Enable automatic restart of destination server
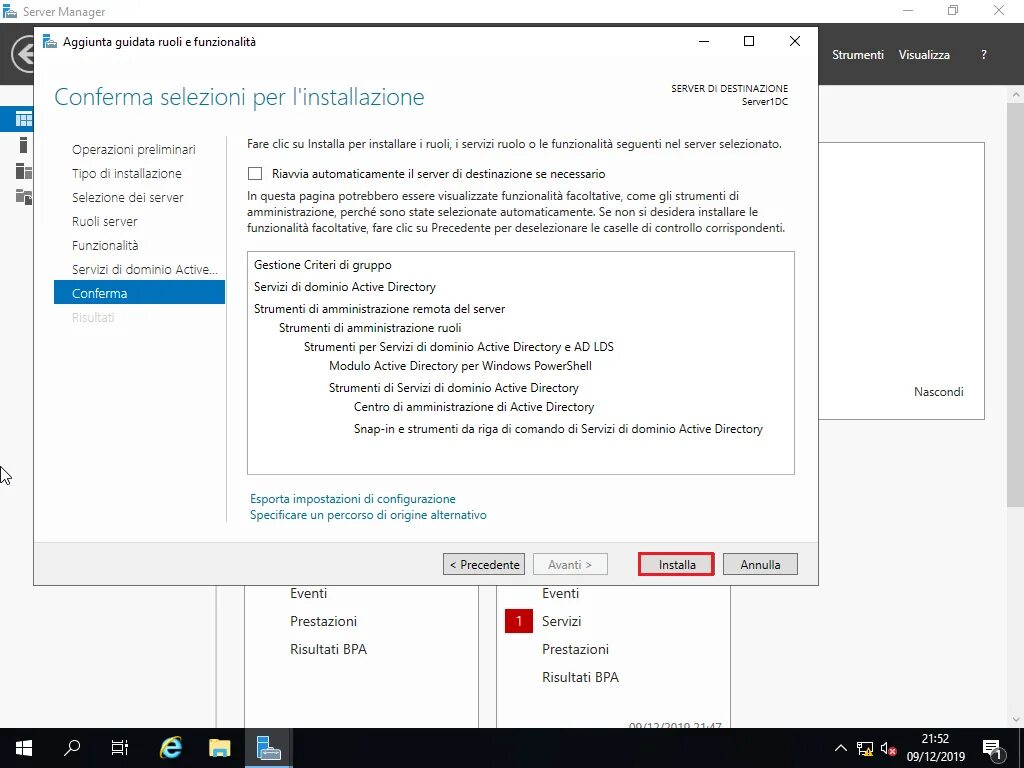Viewport: 1024px width, 768px height. pos(255,174)
